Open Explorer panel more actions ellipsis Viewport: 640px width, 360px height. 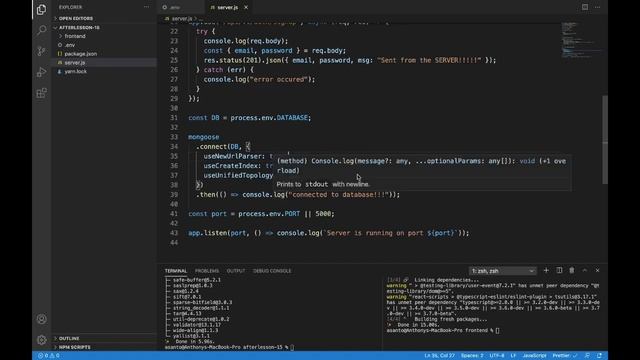(x=146, y=7)
